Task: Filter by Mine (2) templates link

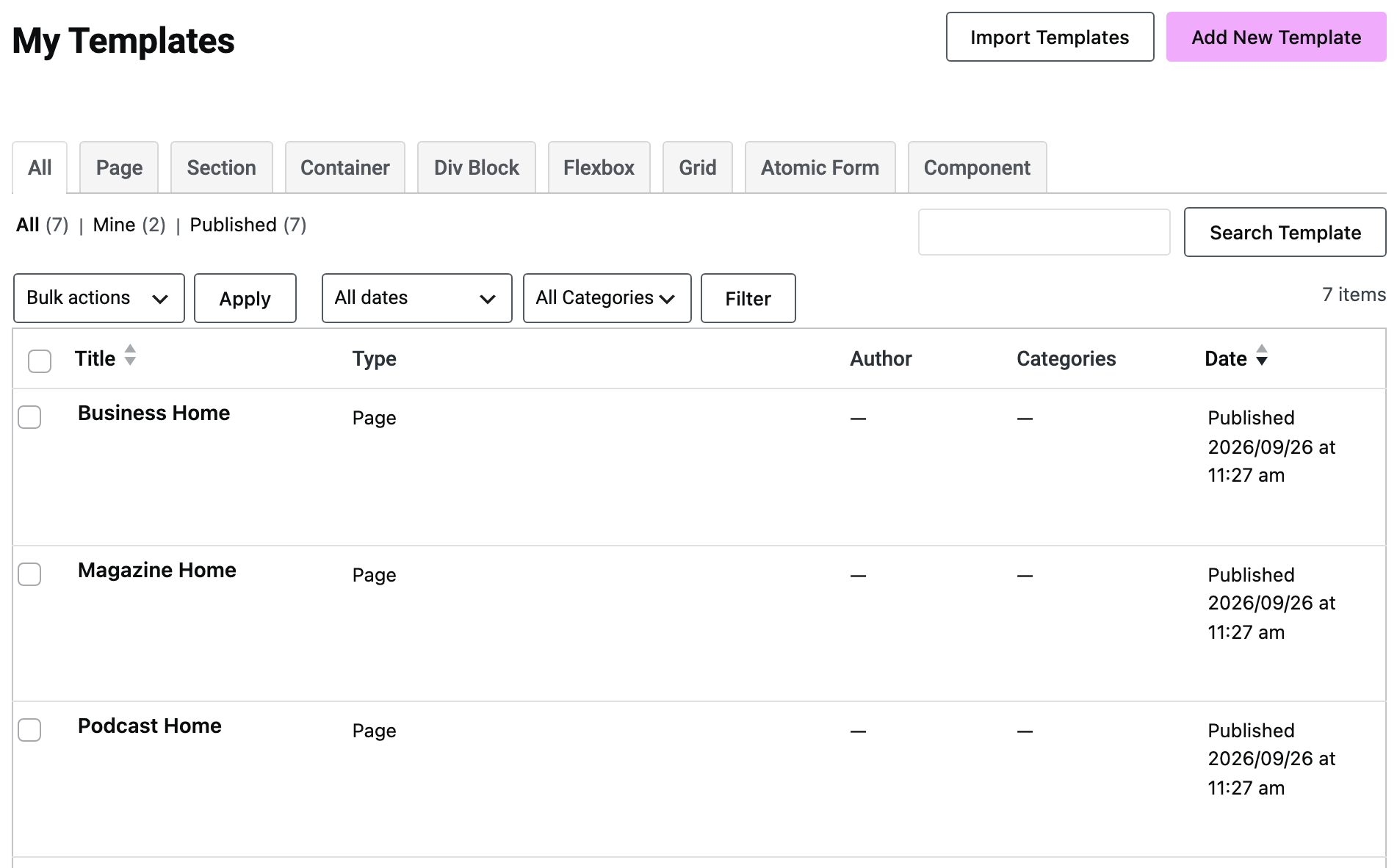Action: 129,225
